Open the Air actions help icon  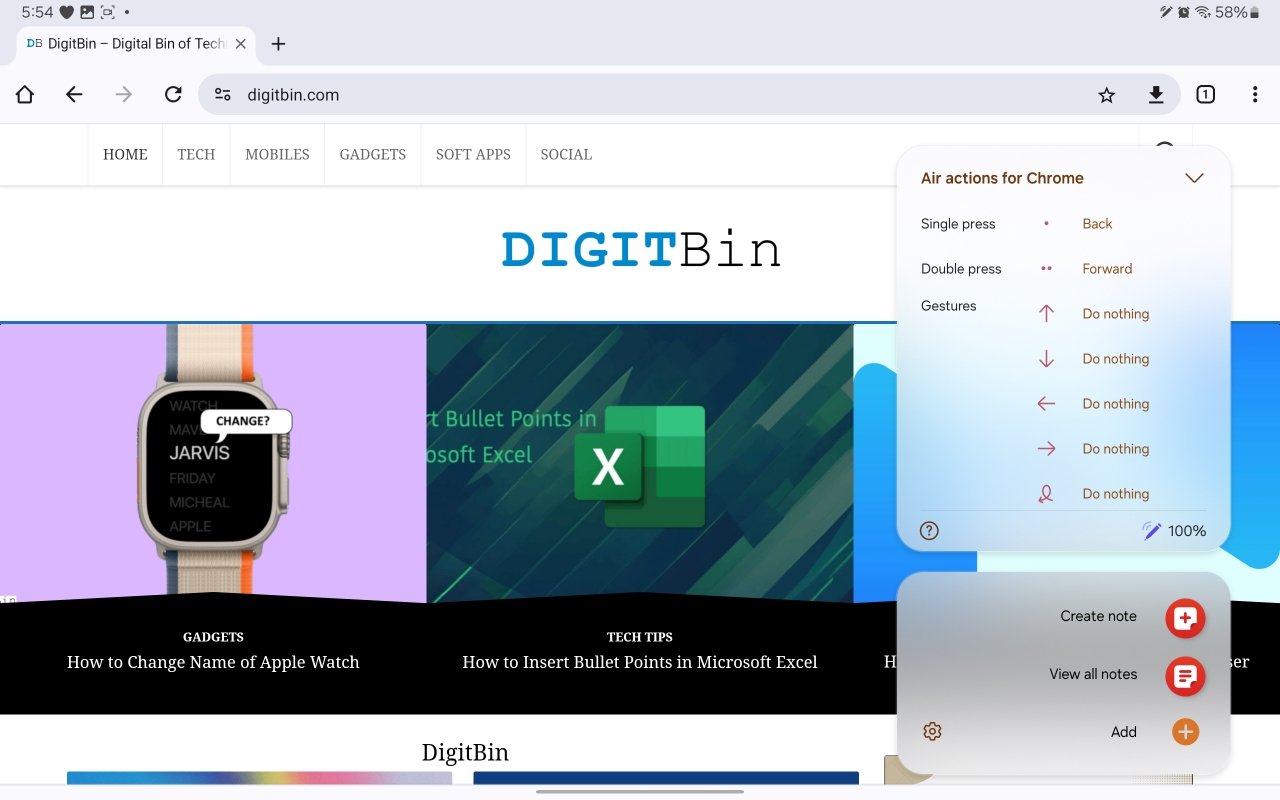[929, 531]
